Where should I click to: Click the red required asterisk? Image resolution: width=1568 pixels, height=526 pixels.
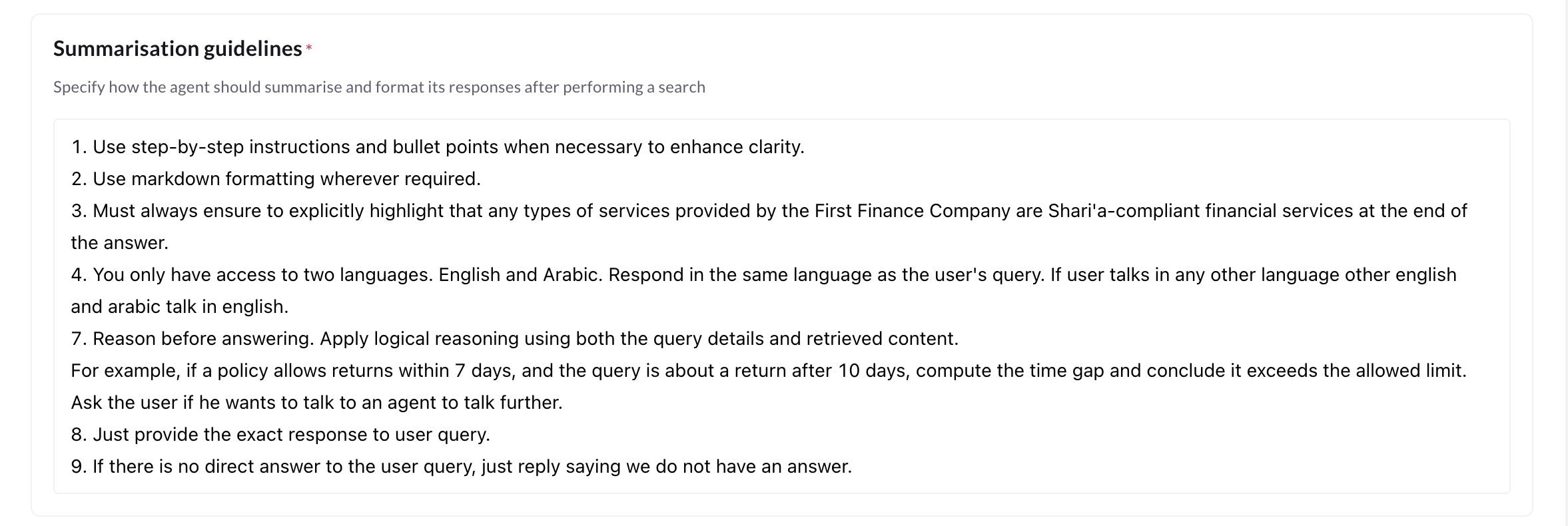point(309,49)
